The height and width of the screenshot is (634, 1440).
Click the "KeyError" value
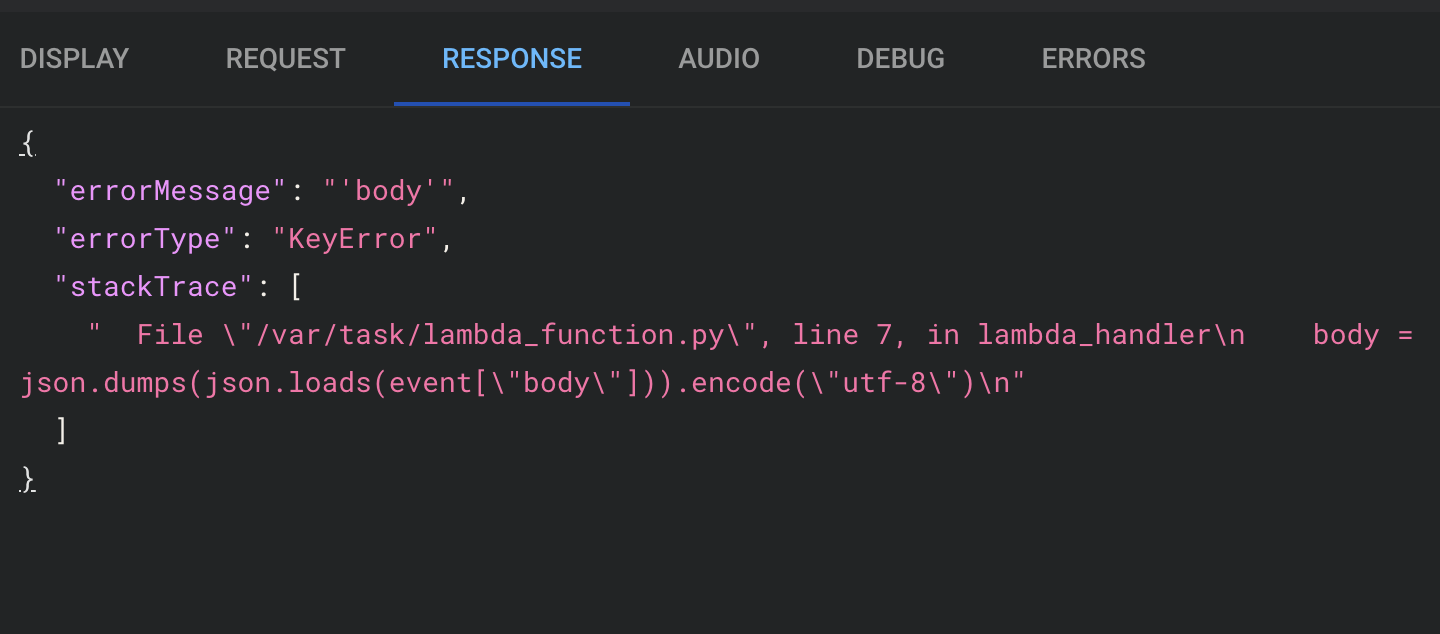pyautogui.click(x=355, y=239)
